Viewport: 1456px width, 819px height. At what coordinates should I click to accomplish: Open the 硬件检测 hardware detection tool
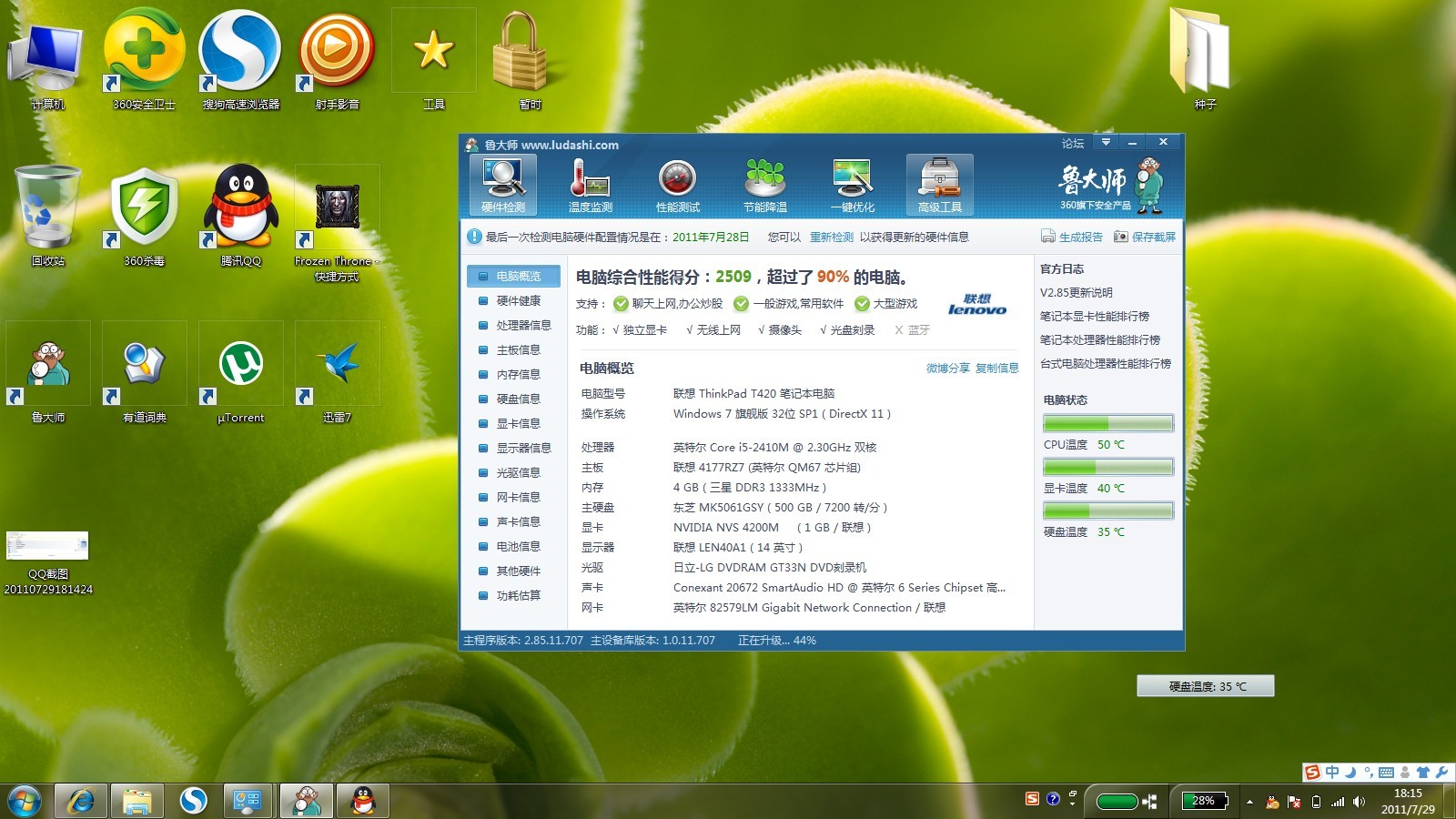point(503,186)
